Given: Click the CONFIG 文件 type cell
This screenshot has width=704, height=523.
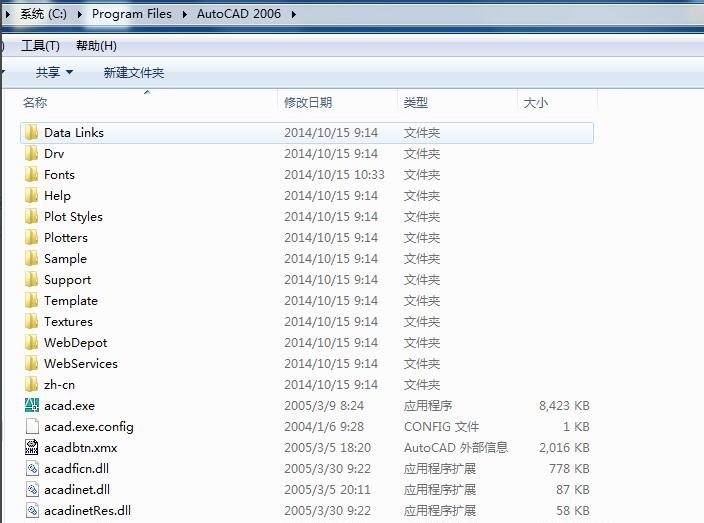Looking at the screenshot, I should (x=442, y=426).
